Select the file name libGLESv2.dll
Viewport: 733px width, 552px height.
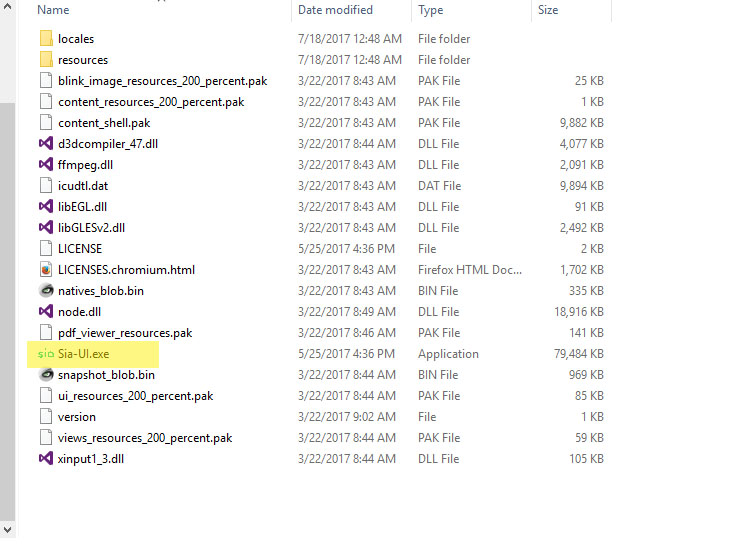tap(92, 228)
